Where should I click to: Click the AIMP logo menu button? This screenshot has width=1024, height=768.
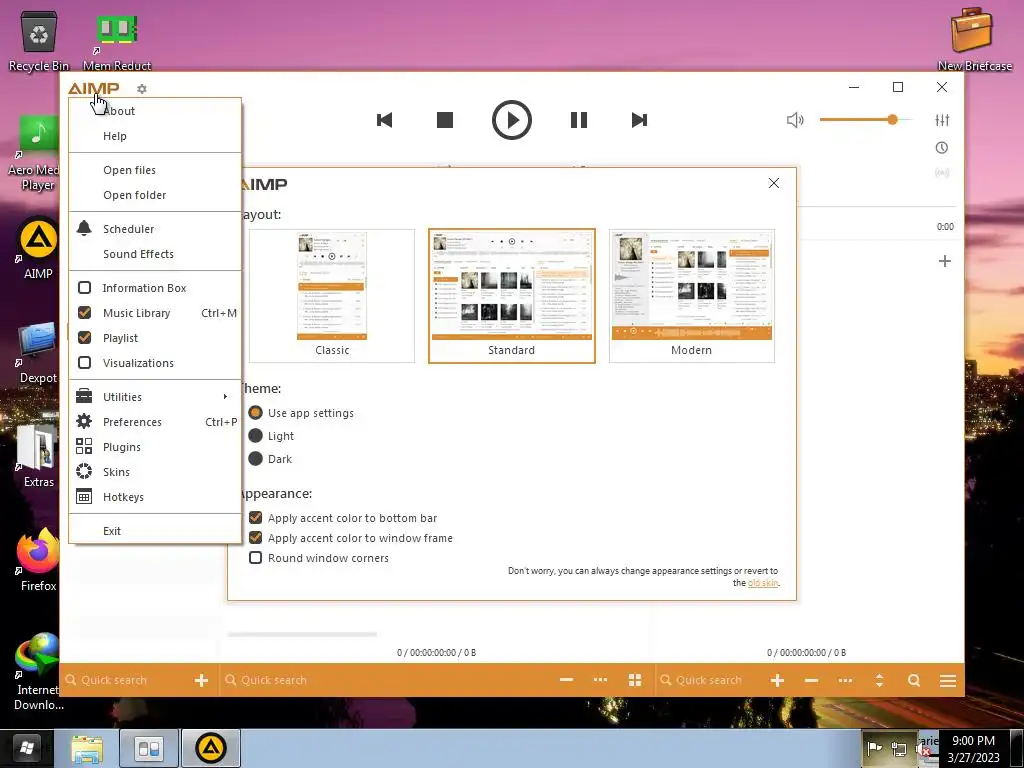click(93, 88)
